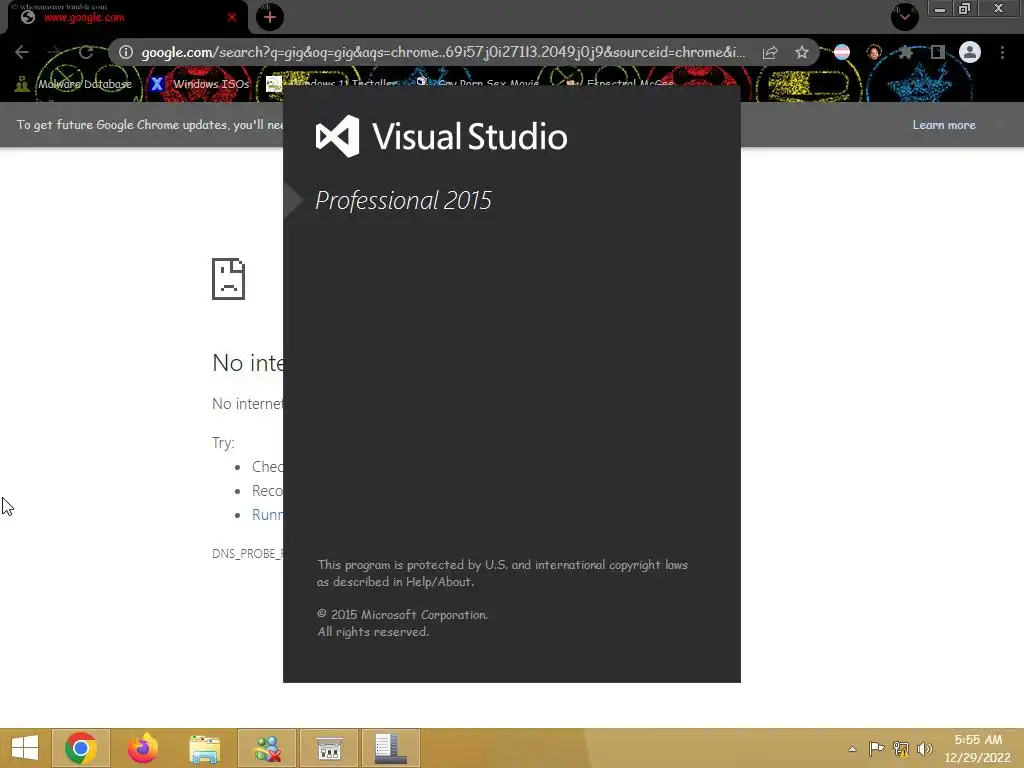This screenshot has height=768, width=1024.
Task: Open the Chrome profile avatar
Action: (x=970, y=52)
